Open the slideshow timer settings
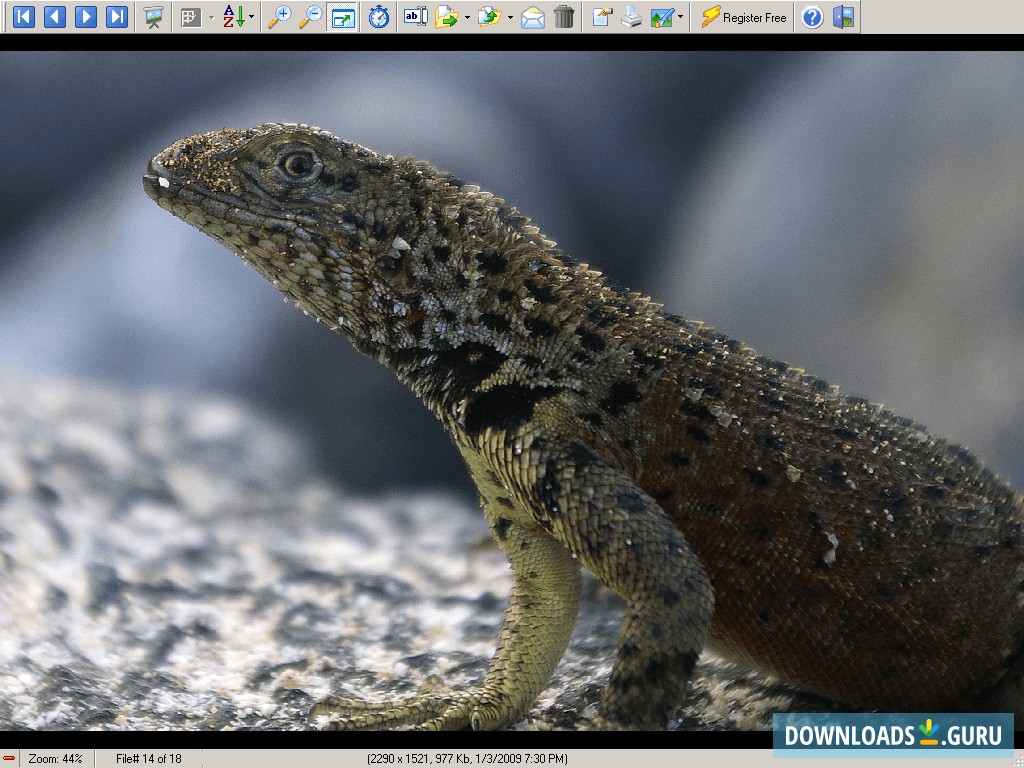This screenshot has width=1024, height=768. 379,16
